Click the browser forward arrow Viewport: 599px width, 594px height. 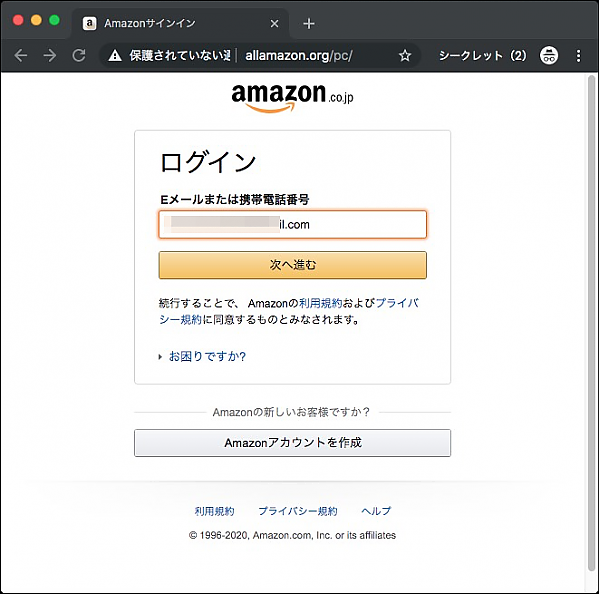(50, 56)
